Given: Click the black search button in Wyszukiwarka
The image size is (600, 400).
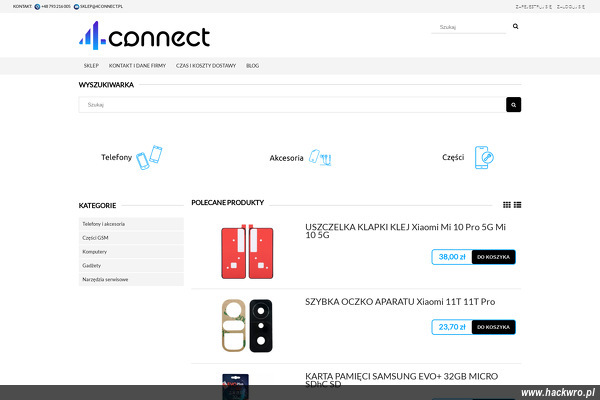Looking at the screenshot, I should click(x=514, y=104).
